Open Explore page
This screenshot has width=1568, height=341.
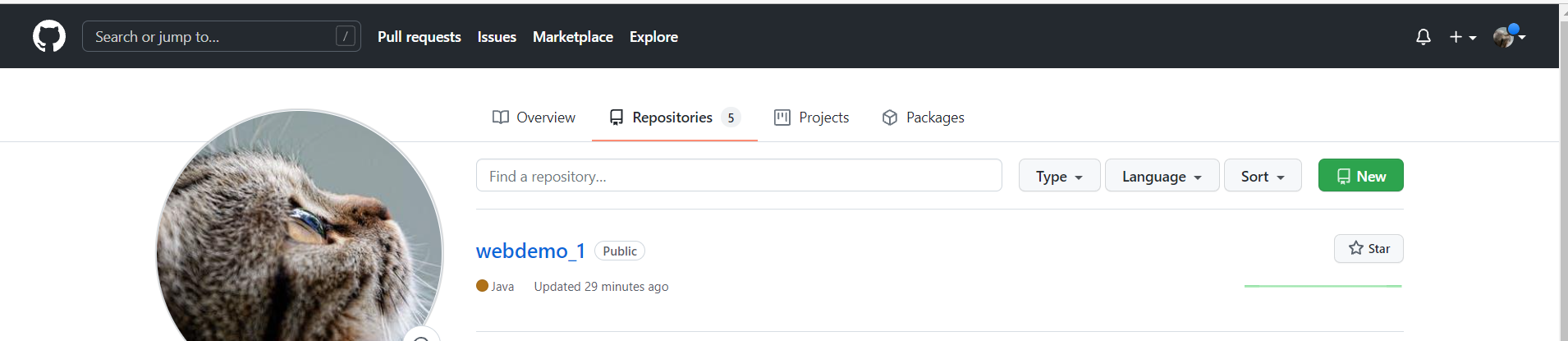[653, 37]
